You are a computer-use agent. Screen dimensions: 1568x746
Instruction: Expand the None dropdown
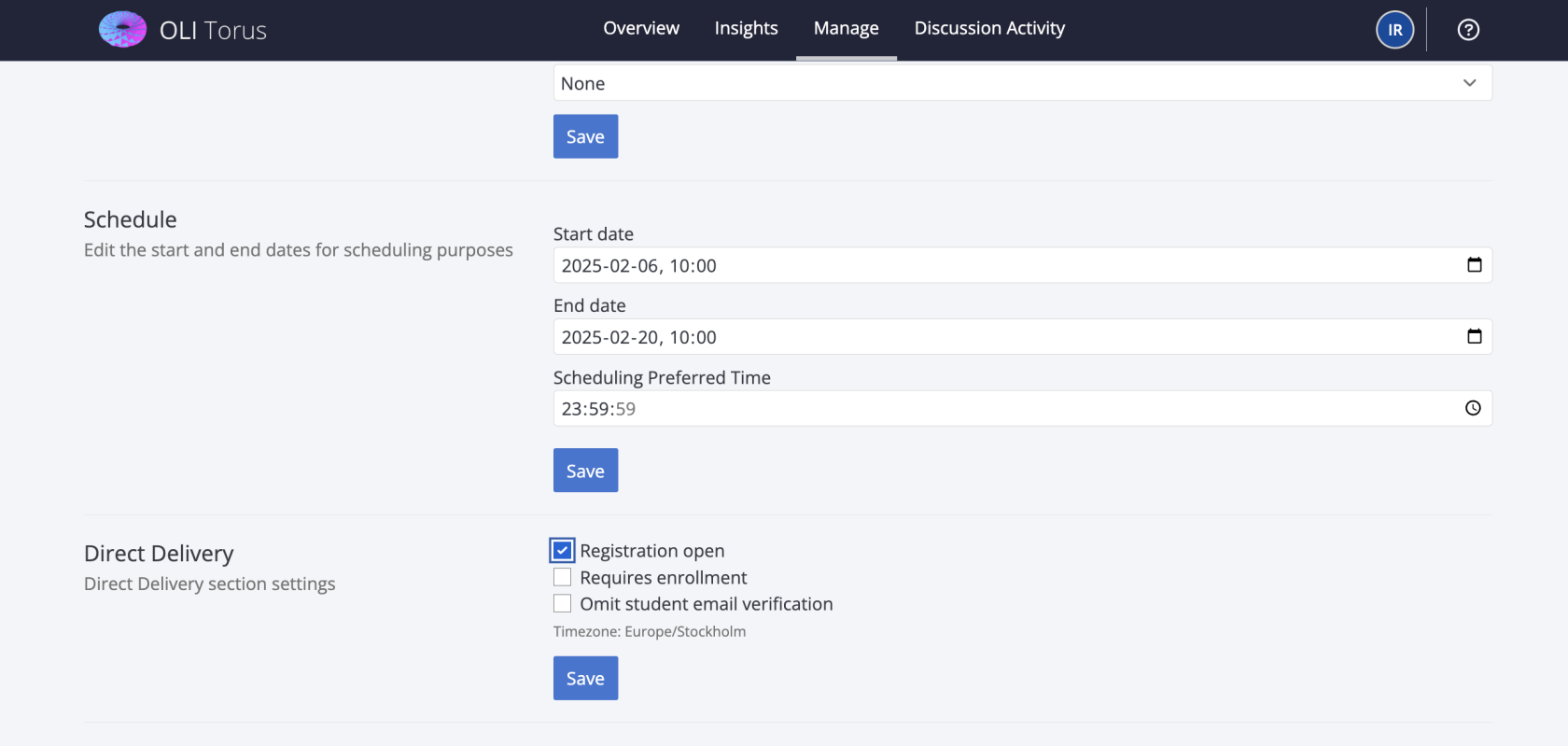1022,83
